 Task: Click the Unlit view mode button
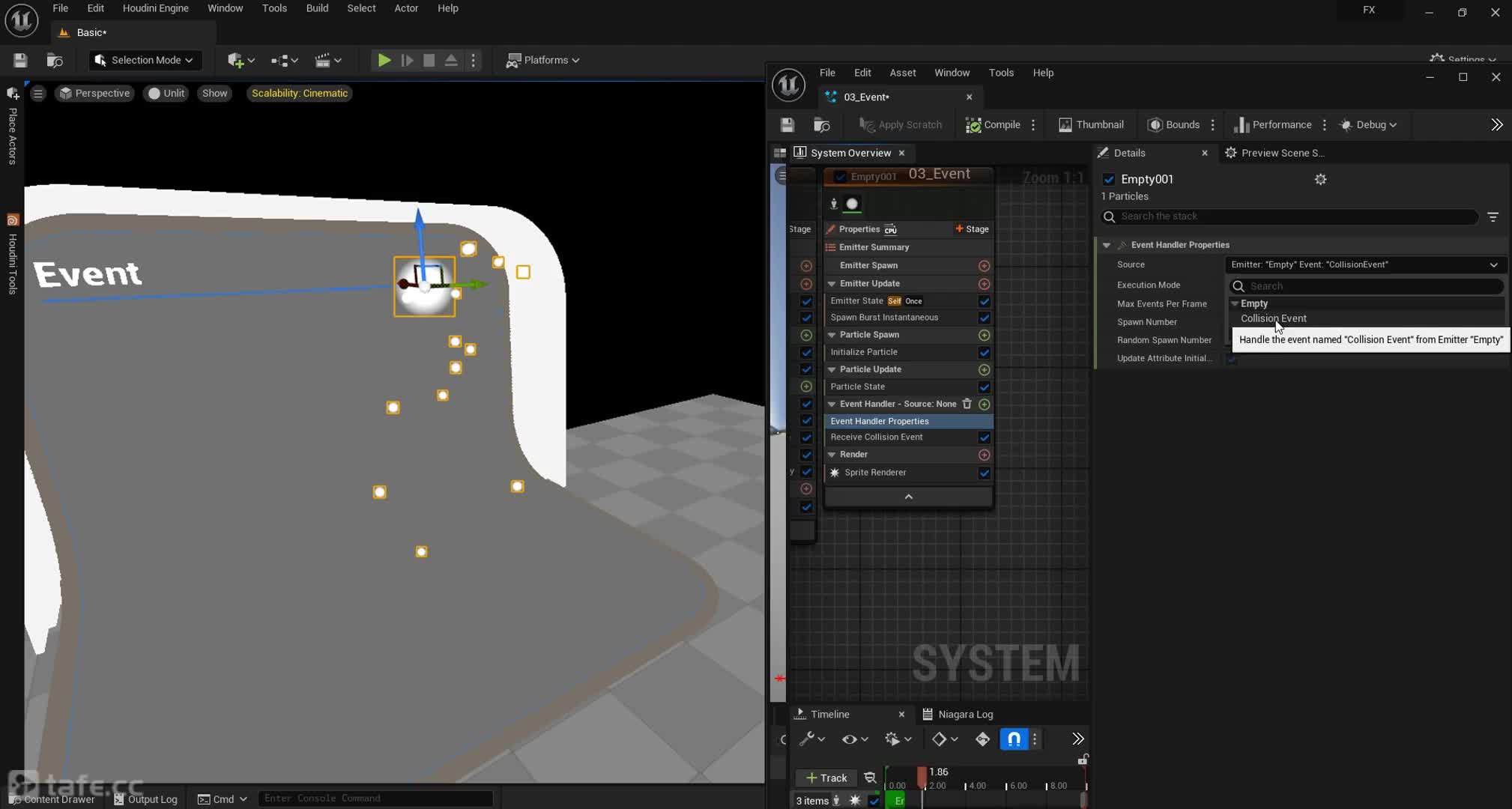click(166, 93)
